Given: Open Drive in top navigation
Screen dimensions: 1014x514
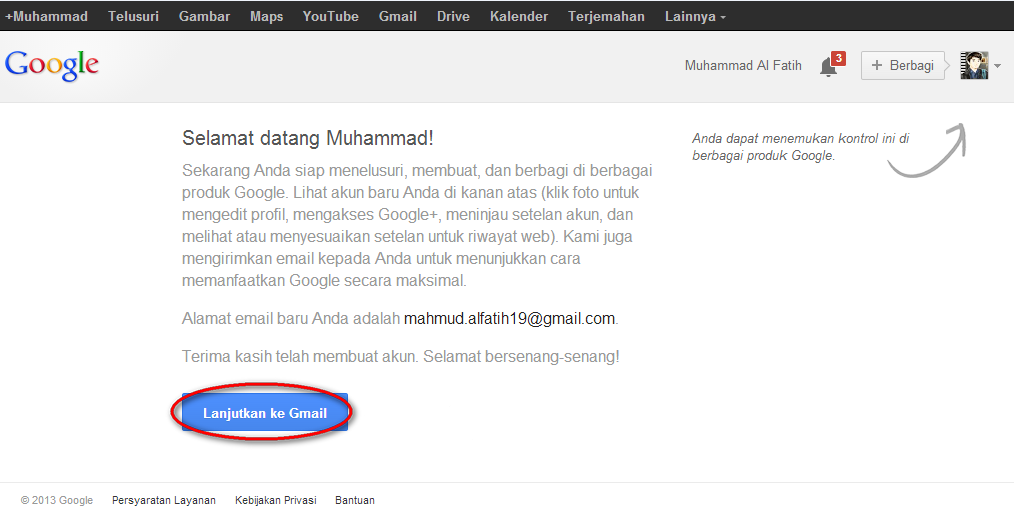Looking at the screenshot, I should click(x=453, y=16).
